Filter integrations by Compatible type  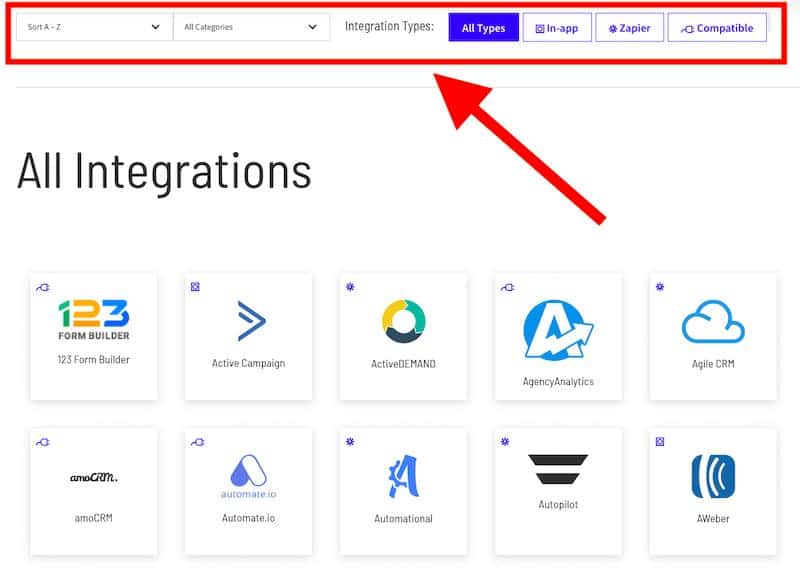tap(717, 28)
